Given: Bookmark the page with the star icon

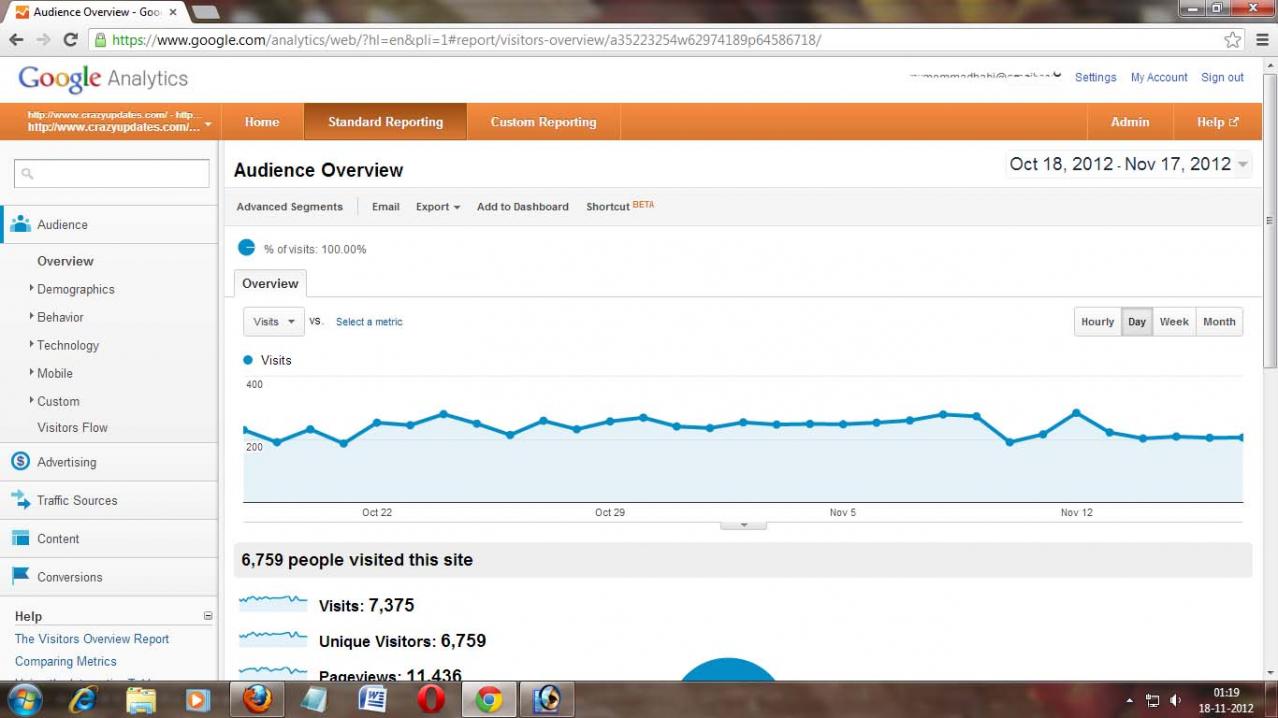Looking at the screenshot, I should pos(1232,40).
